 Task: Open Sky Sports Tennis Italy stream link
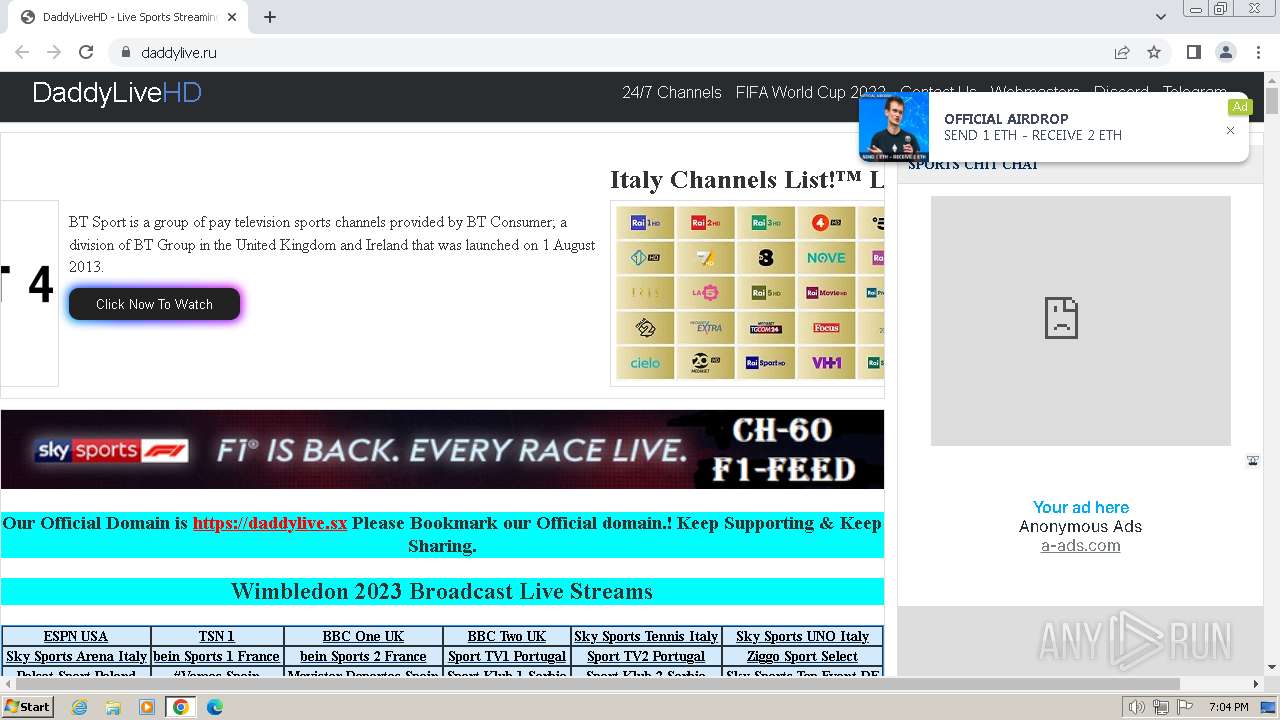coord(646,636)
